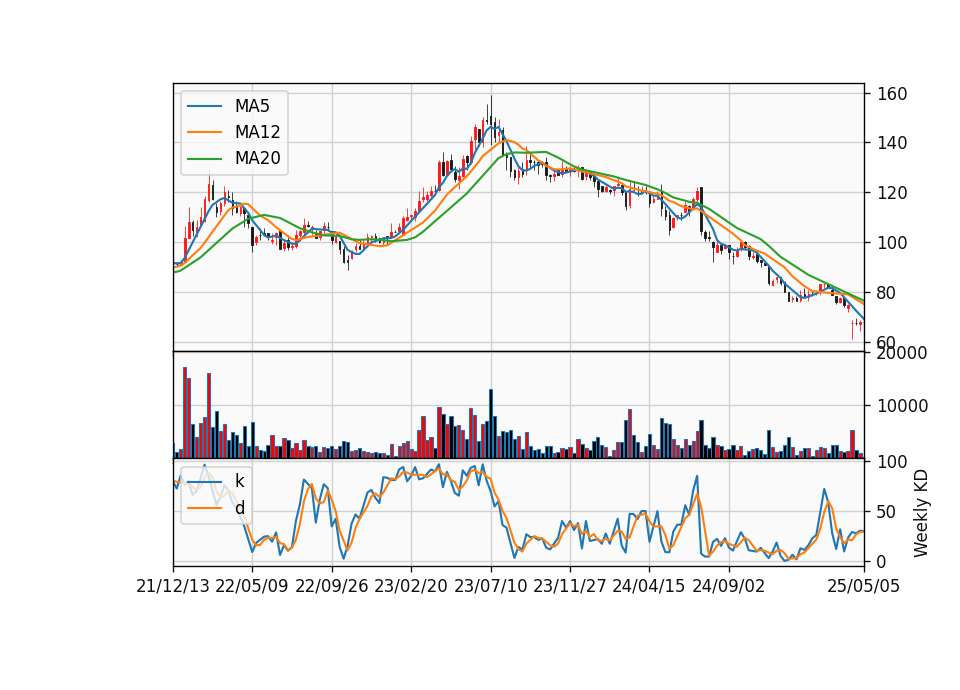Click the price axis value 160

893,94
